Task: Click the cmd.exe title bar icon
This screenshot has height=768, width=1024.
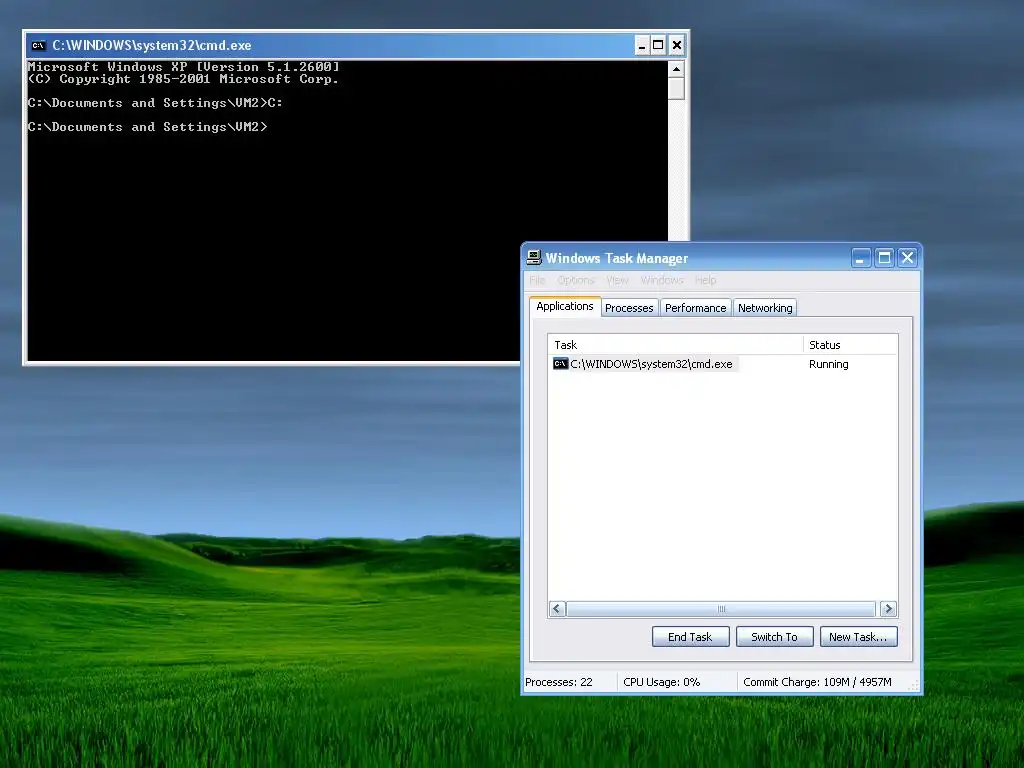Action: coord(39,45)
